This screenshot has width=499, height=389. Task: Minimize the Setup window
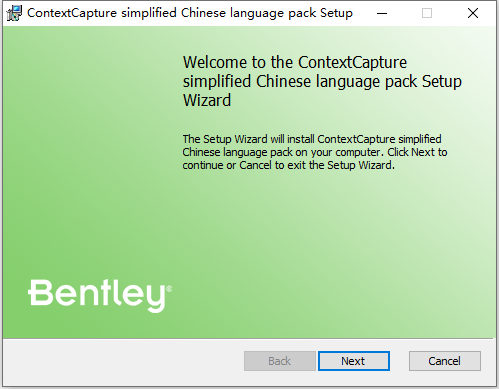click(x=382, y=13)
